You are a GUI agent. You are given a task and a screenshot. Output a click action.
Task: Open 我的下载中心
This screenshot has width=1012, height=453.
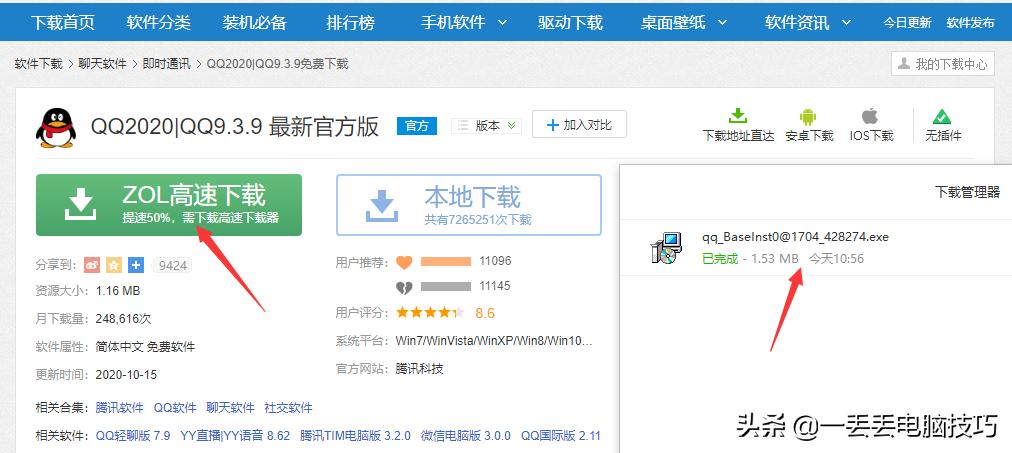point(943,64)
